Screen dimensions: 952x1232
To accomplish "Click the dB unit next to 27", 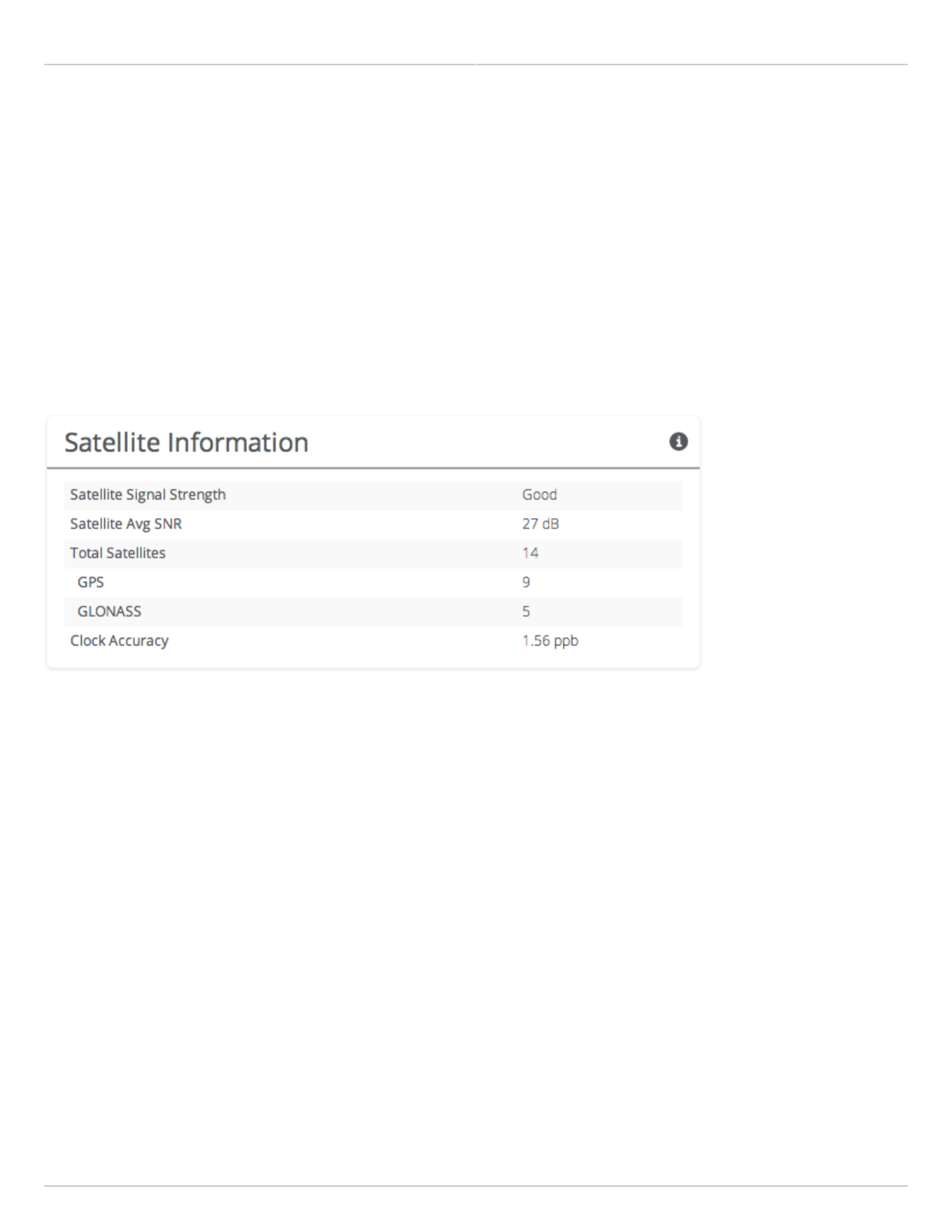I will click(551, 524).
